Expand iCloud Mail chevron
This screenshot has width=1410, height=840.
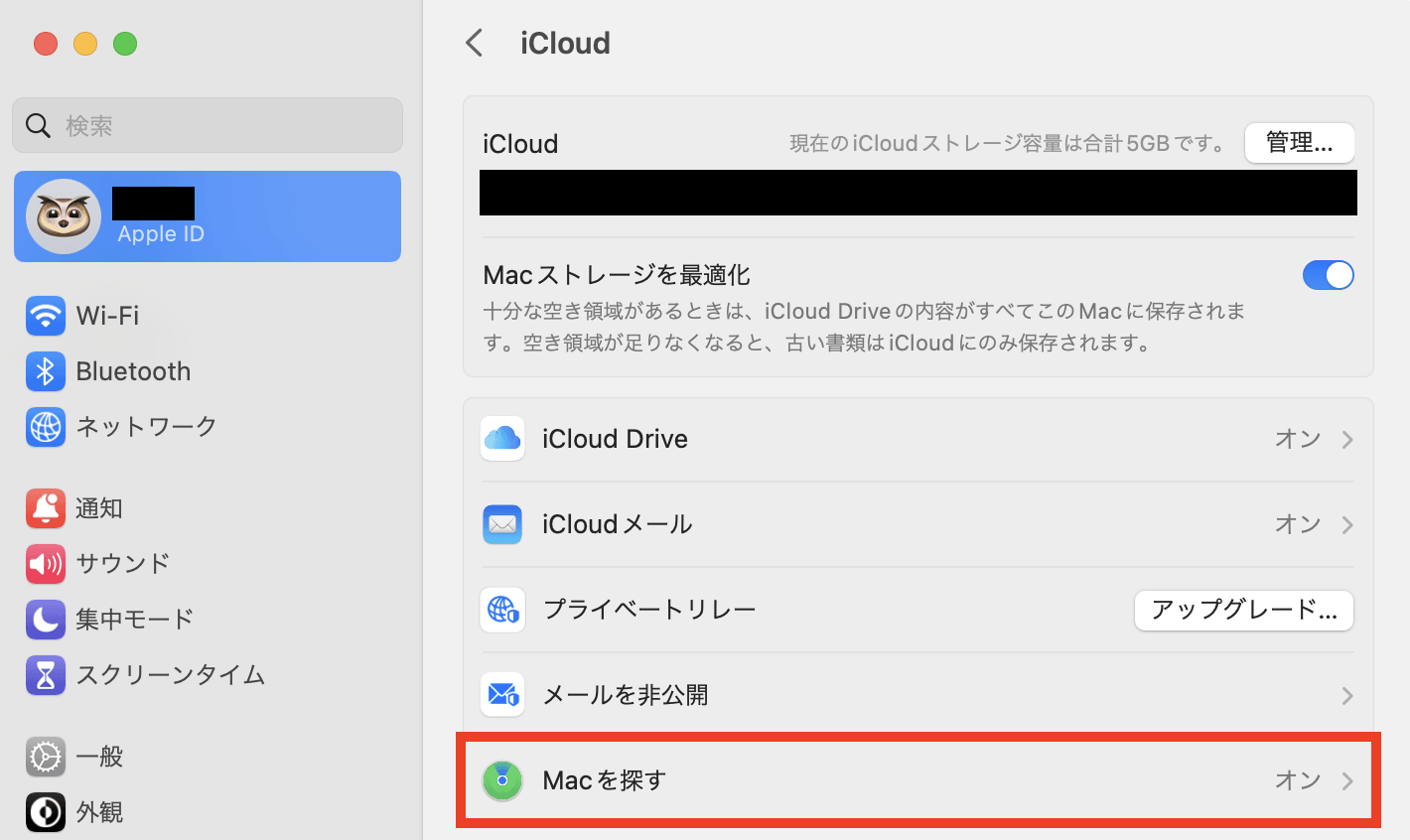click(1347, 524)
